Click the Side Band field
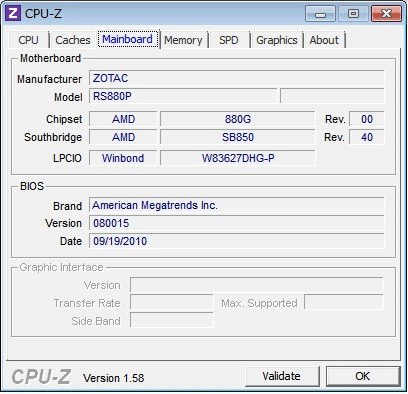The height and width of the screenshot is (394, 408). [171, 320]
